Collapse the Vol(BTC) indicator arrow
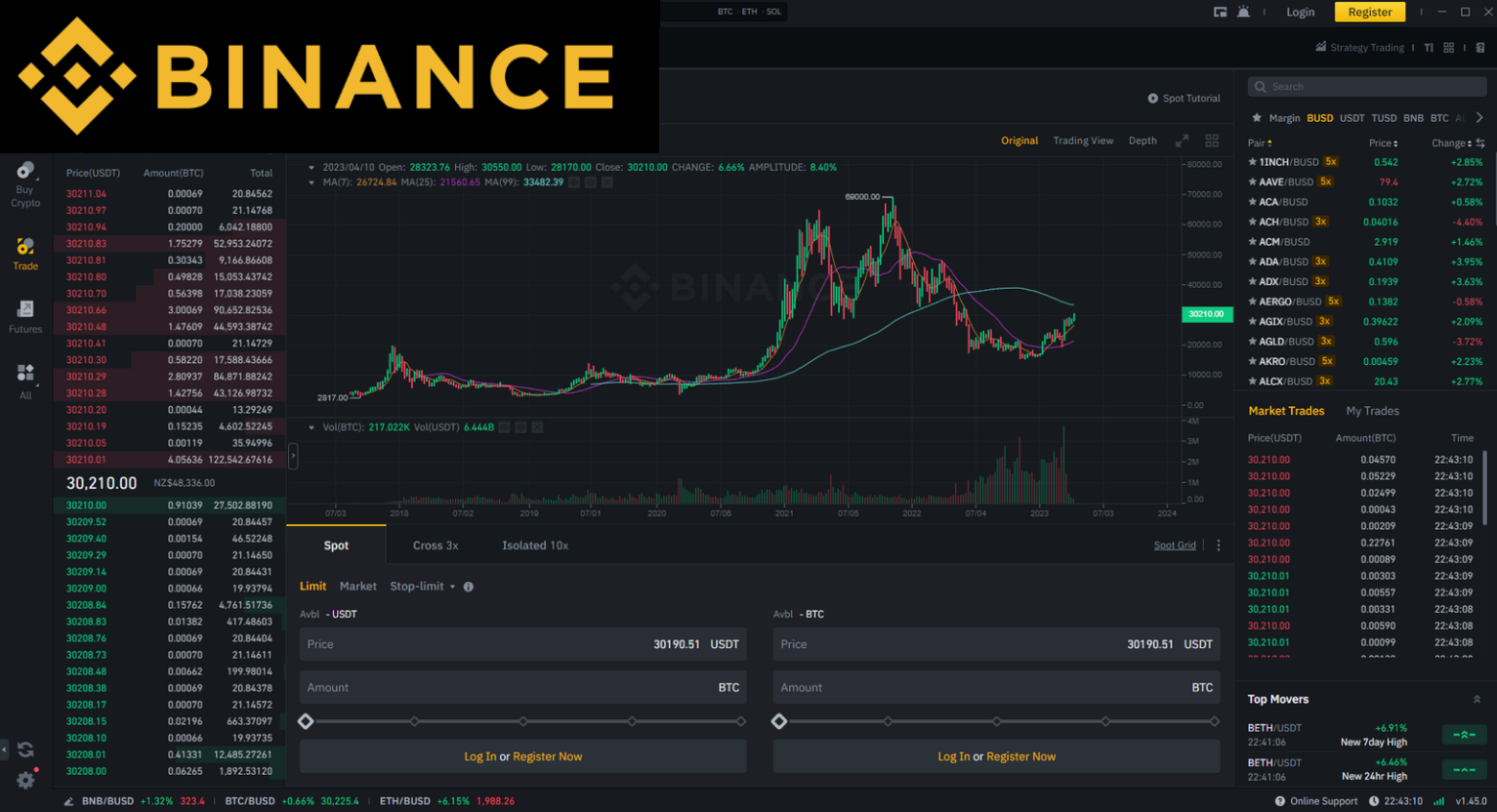The height and width of the screenshot is (812, 1497). (312, 427)
